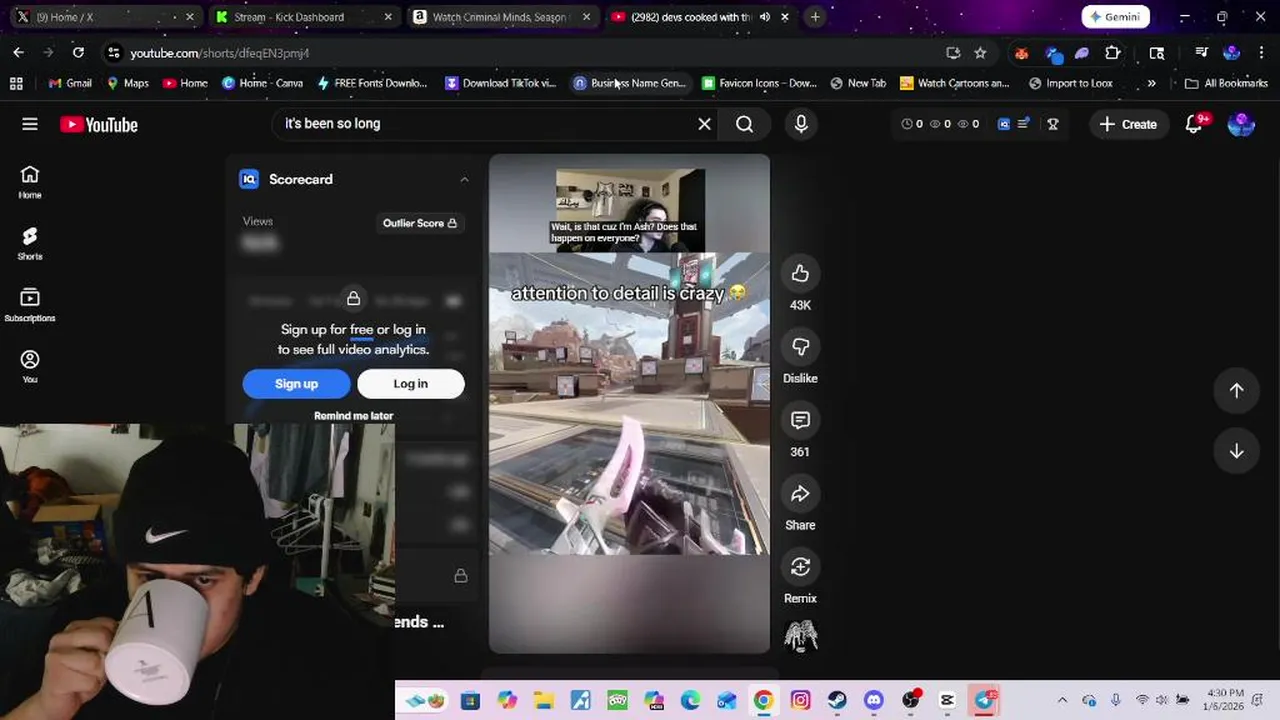1280x720 pixels.
Task: Open the Gmail bookmark
Action: point(70,83)
